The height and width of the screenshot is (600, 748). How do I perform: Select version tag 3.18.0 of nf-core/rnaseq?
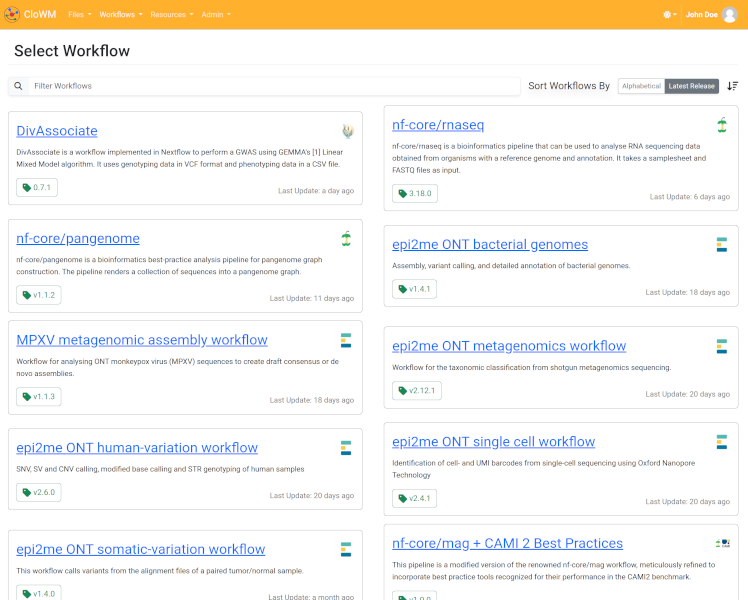pos(414,193)
